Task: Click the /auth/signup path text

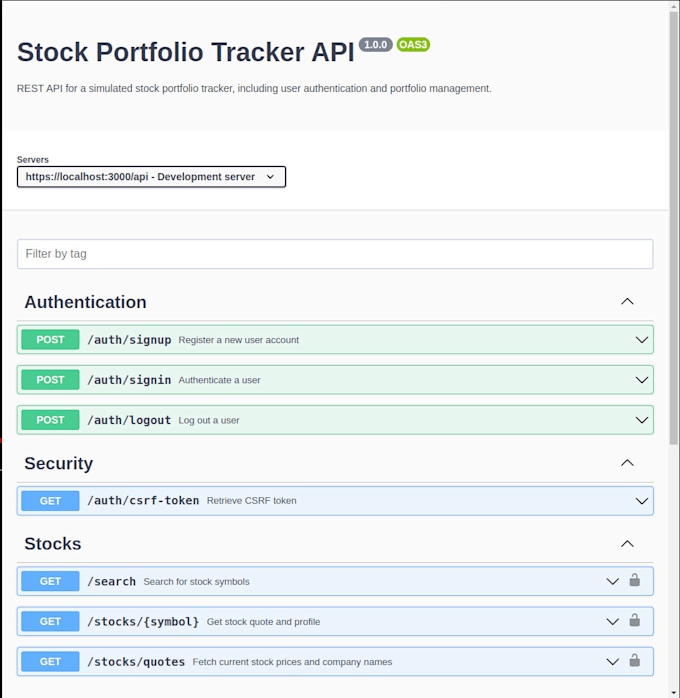Action: [129, 340]
